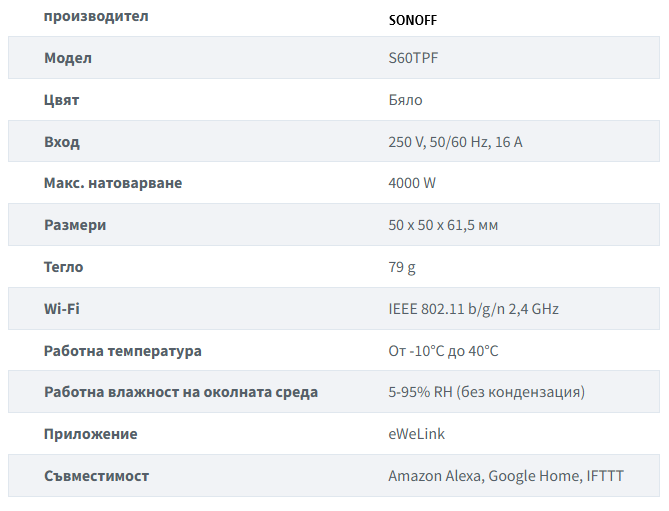Select the Amazon Alexa, Google Home, IFTTT text
The height and width of the screenshot is (511, 669).
coord(505,476)
